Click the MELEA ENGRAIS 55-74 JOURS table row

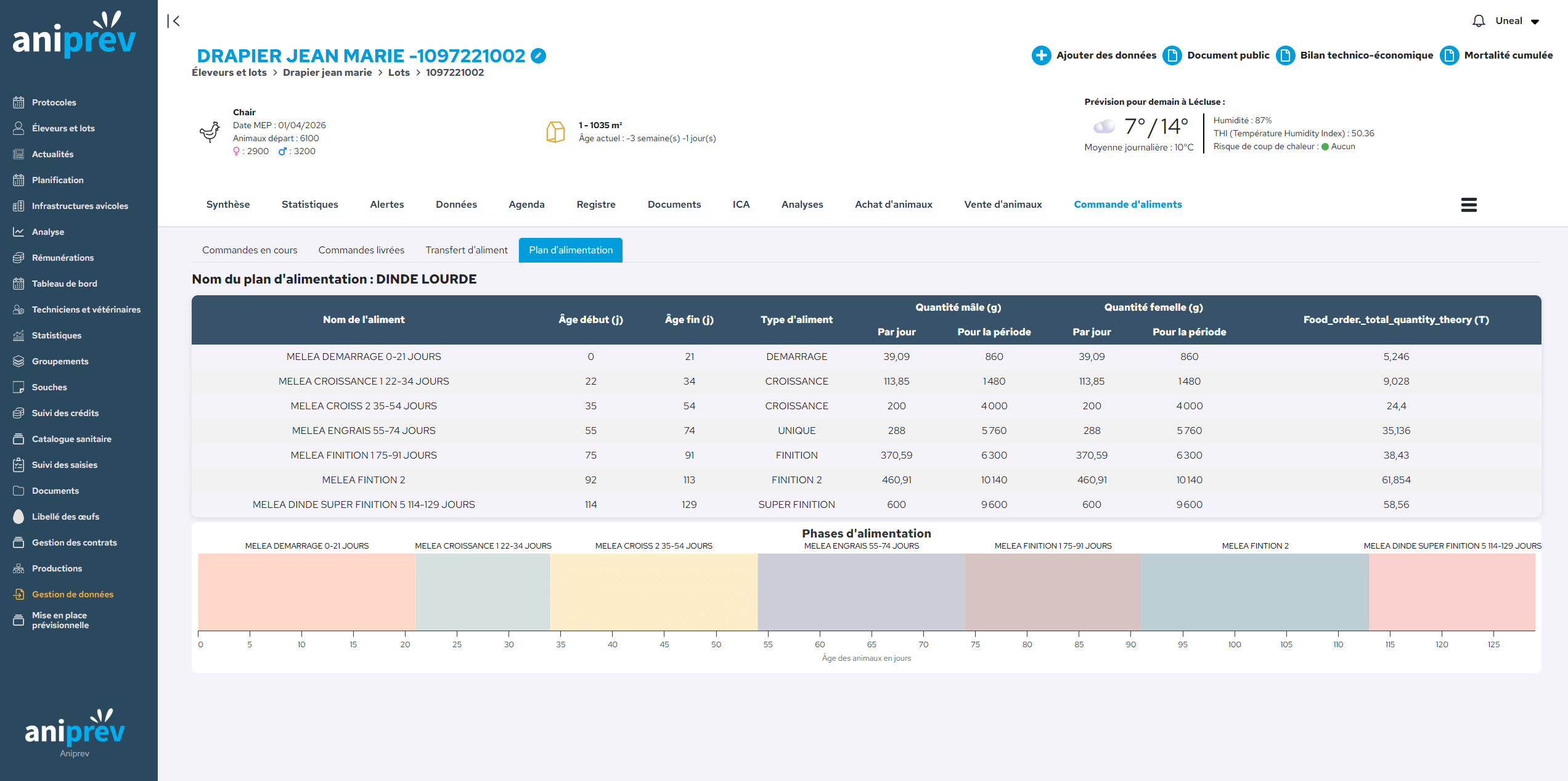[x=364, y=431]
